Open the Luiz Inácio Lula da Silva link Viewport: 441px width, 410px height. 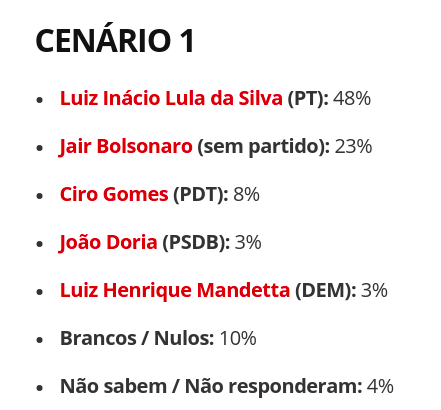[171, 98]
